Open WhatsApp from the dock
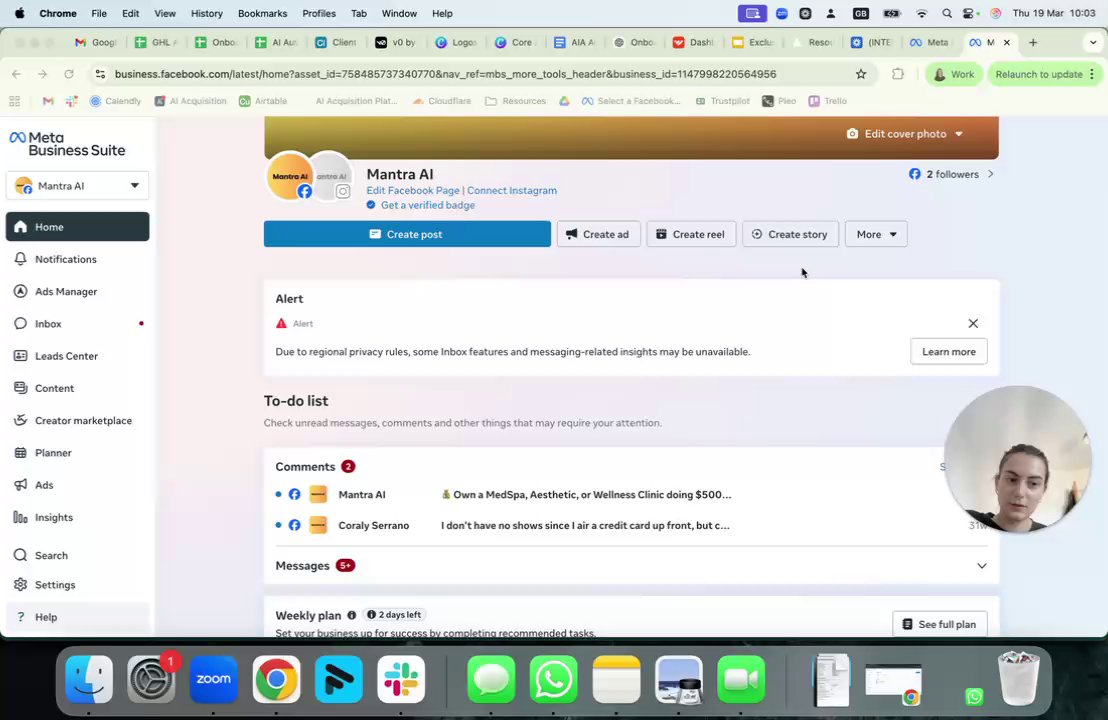 (554, 679)
